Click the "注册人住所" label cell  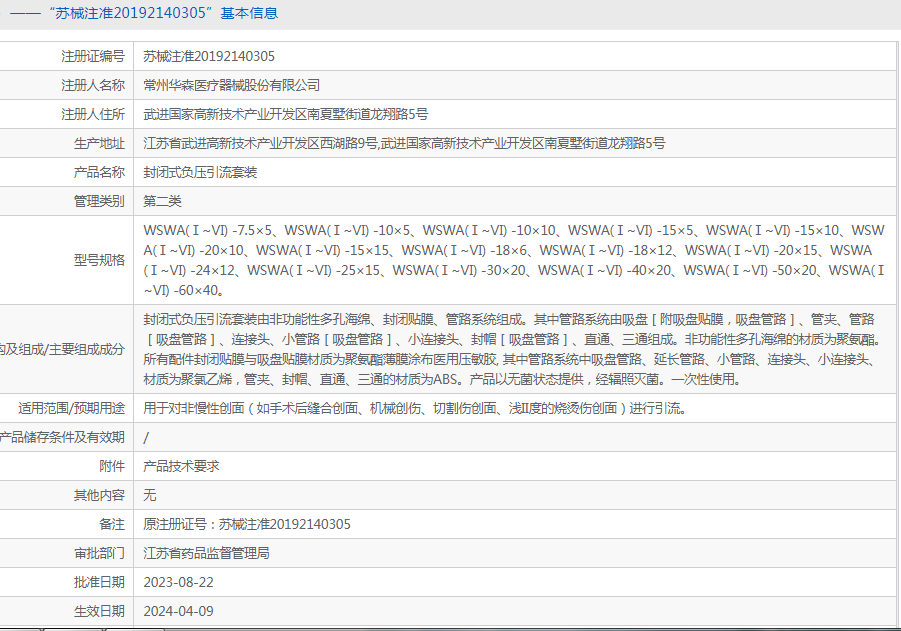coord(93,114)
